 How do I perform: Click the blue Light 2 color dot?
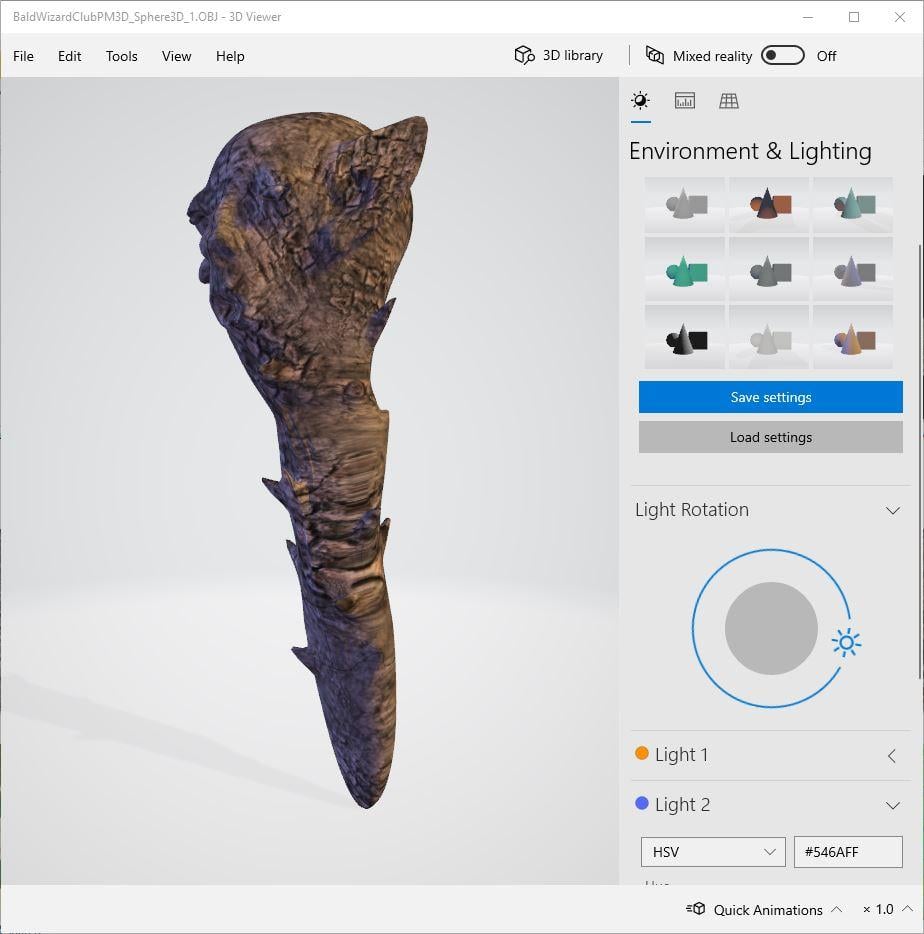[642, 804]
